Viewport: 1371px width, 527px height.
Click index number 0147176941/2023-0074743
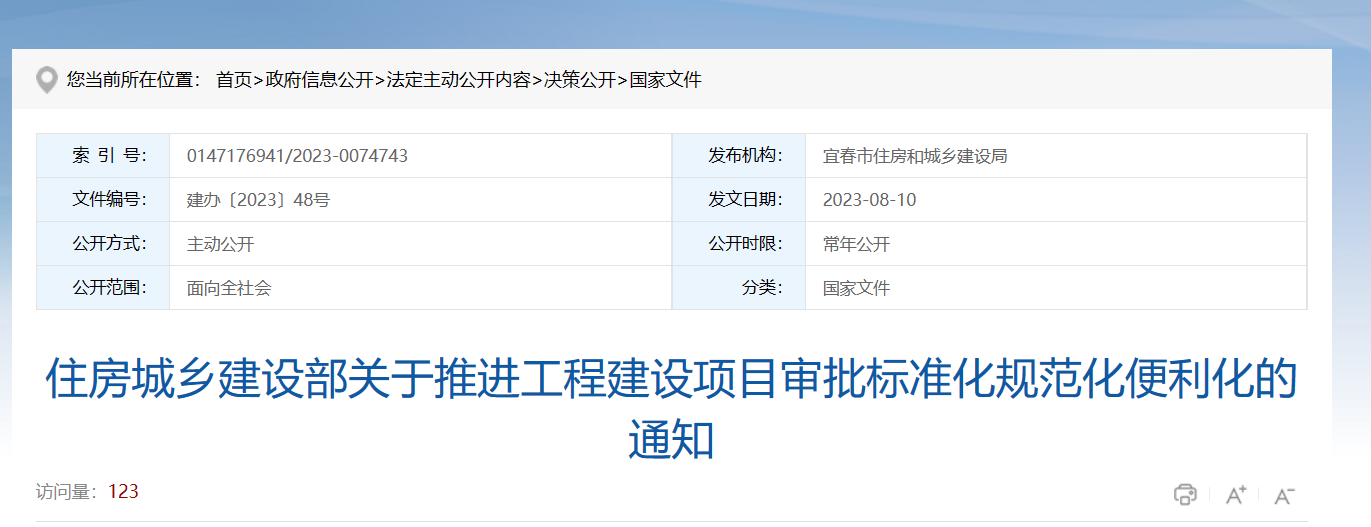(297, 156)
